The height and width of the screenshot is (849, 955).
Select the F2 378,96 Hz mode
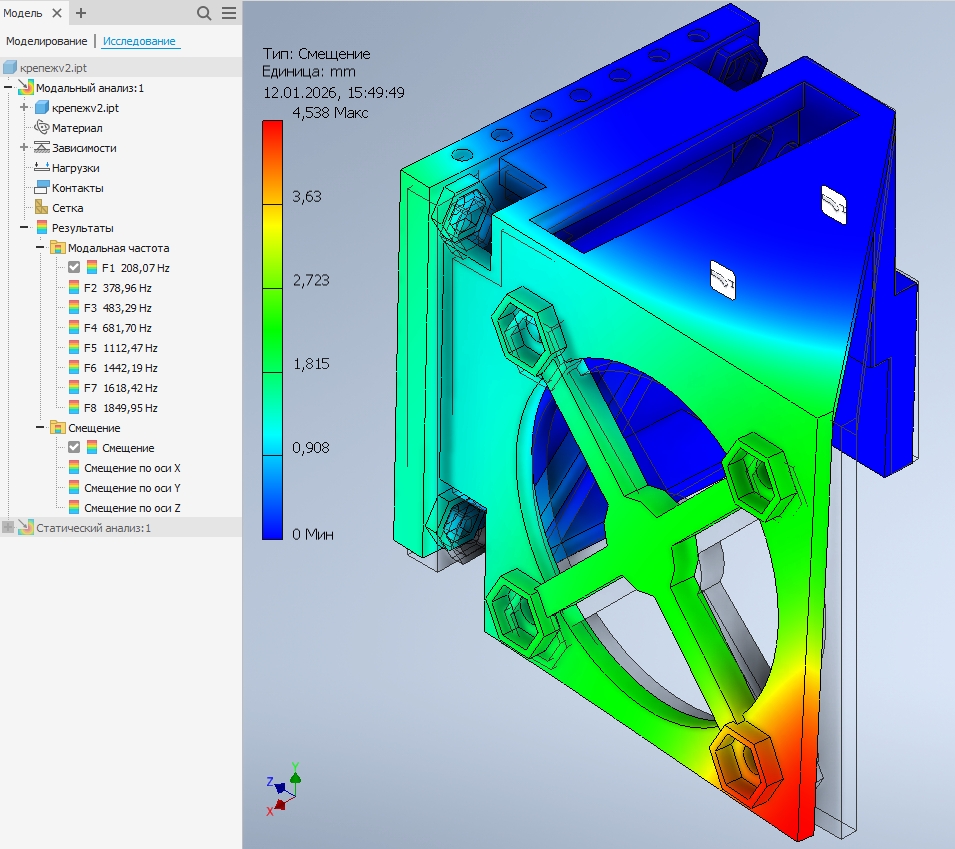tap(118, 287)
